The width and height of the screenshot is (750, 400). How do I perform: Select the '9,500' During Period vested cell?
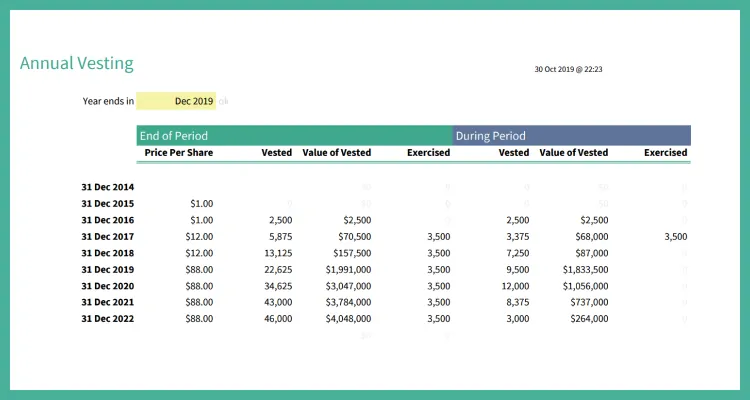click(518, 269)
